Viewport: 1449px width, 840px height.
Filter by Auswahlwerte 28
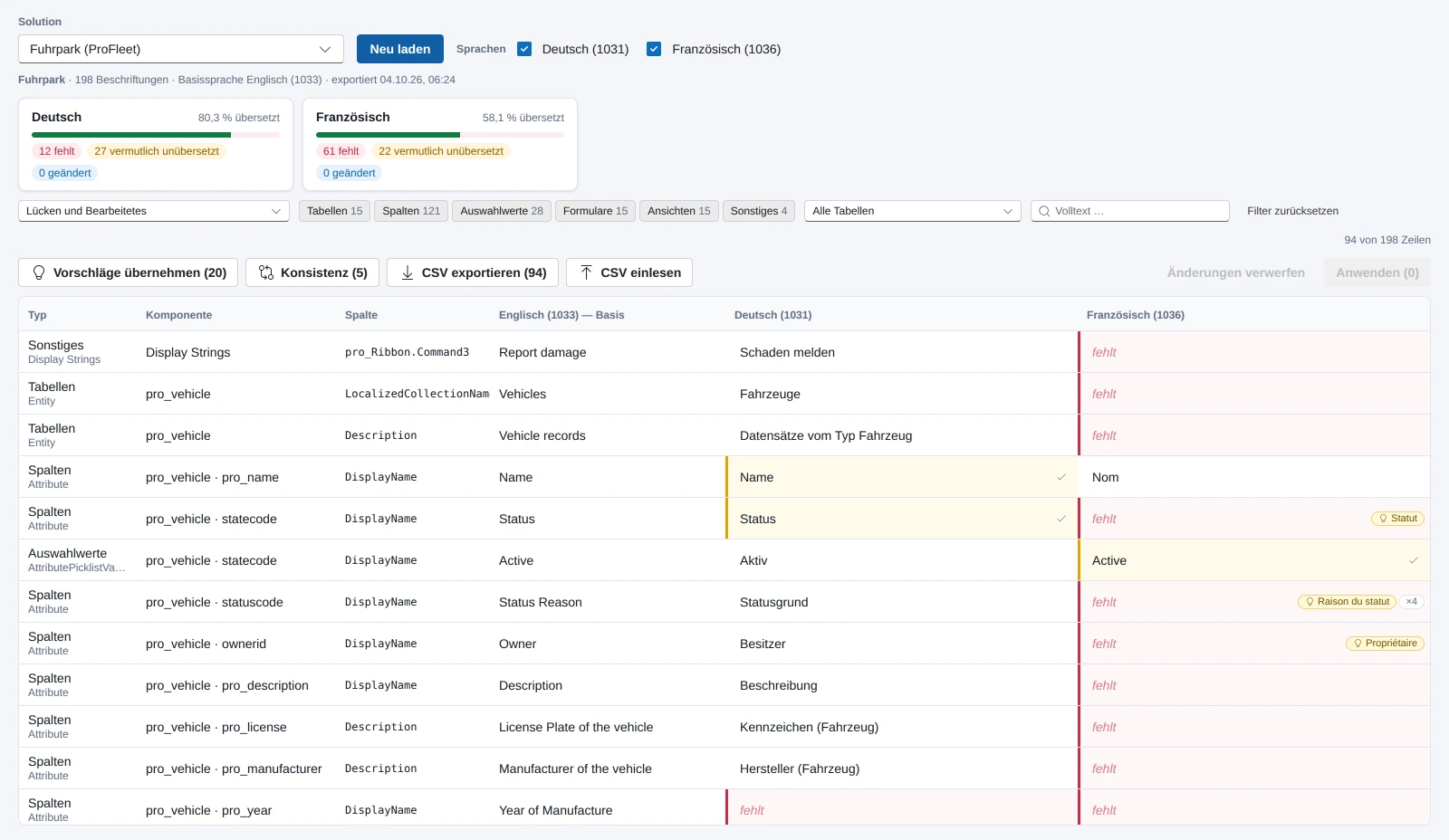(x=502, y=211)
